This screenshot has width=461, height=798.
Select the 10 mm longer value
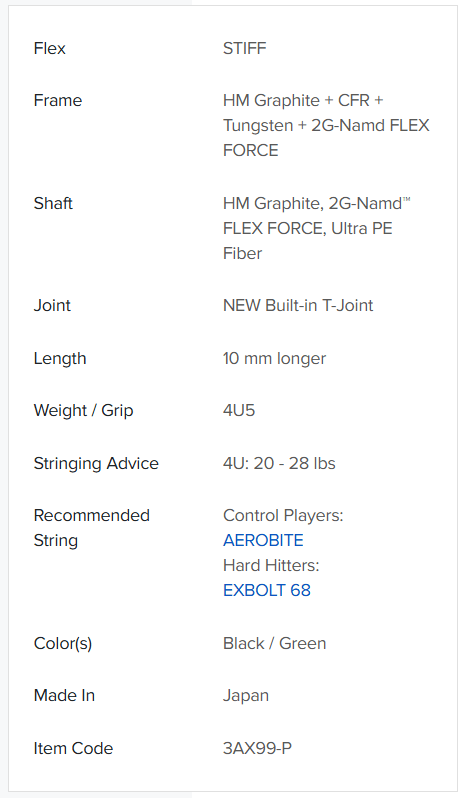[274, 358]
